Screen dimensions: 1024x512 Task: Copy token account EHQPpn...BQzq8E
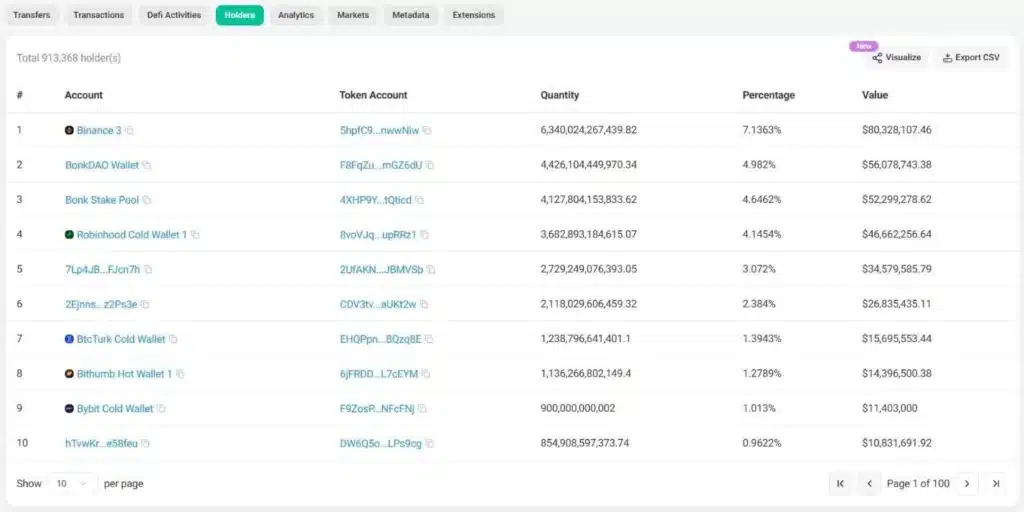click(x=429, y=339)
